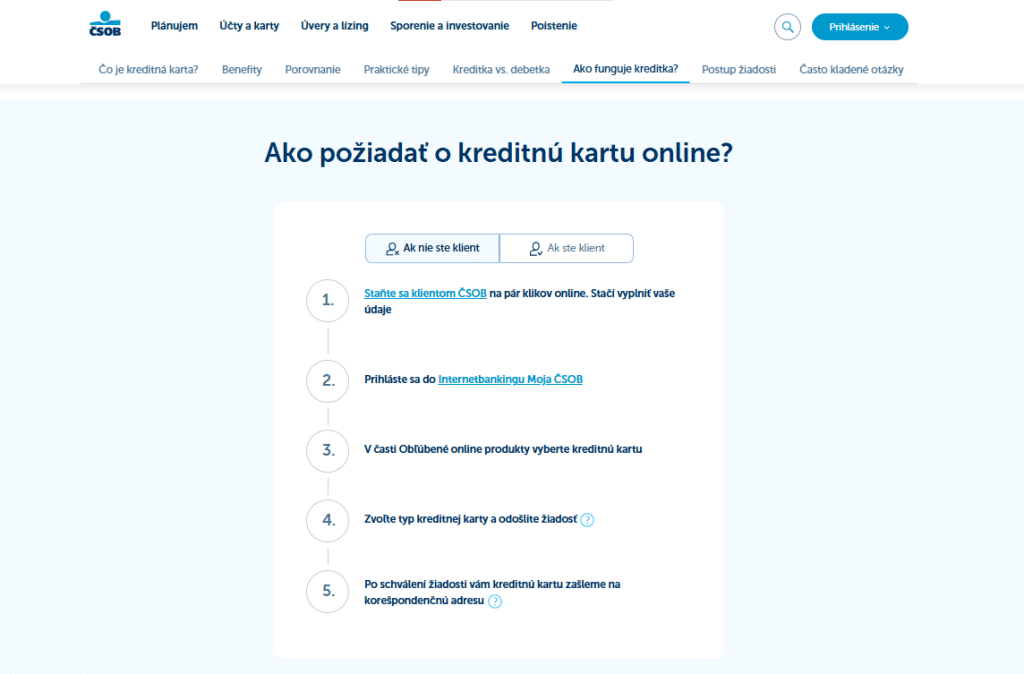Switch to 'Ak ste klient' option
1024x674 pixels.
[567, 248]
